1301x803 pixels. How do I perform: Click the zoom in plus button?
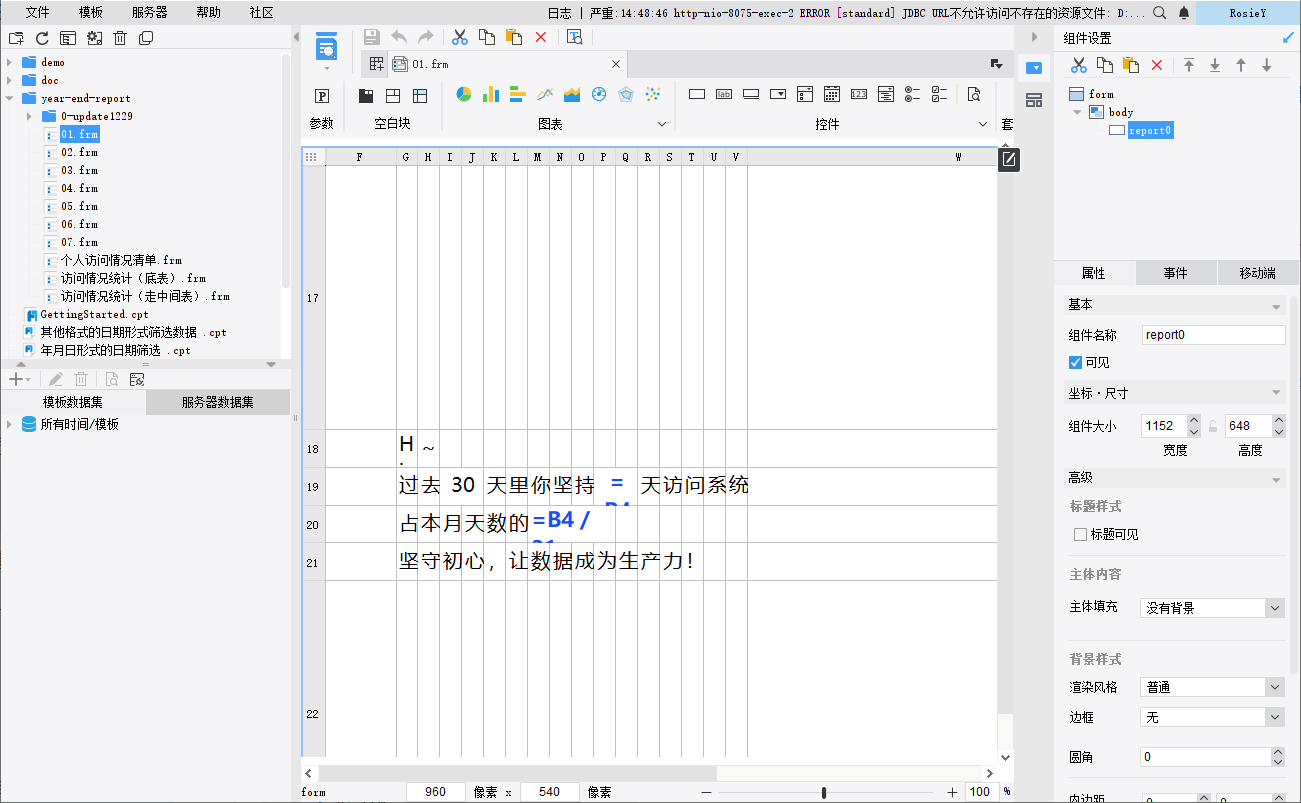[x=952, y=792]
